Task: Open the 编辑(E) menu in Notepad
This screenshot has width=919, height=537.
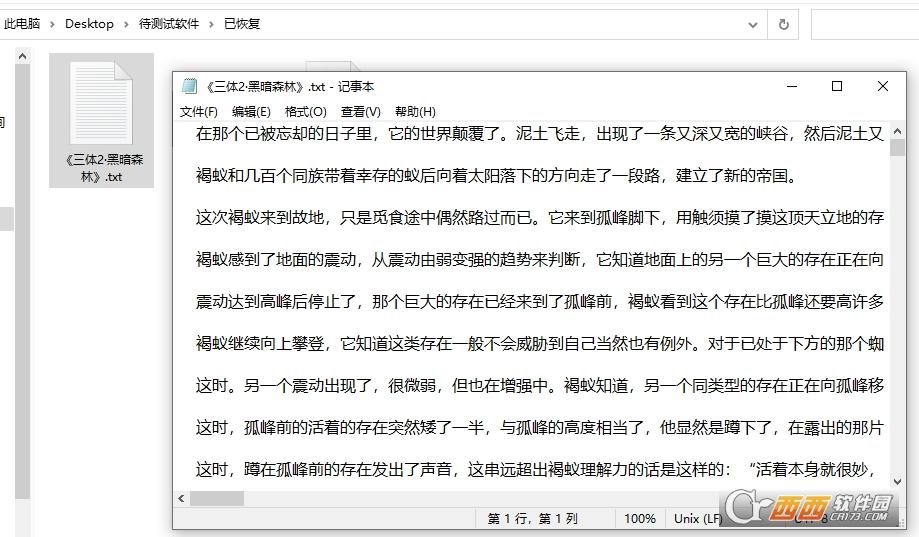Action: pos(251,111)
